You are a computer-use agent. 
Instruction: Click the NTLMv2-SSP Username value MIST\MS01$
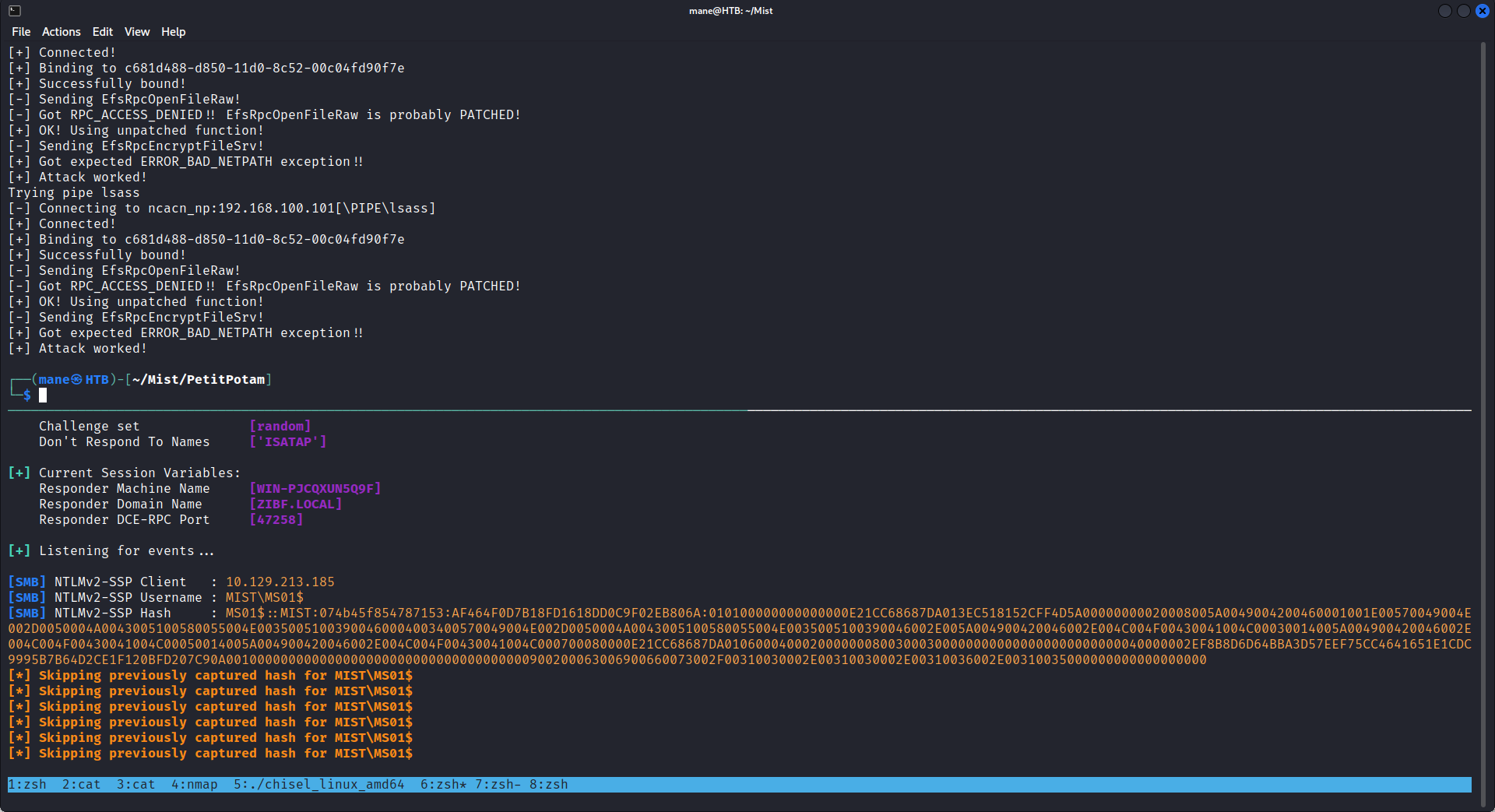coord(265,598)
